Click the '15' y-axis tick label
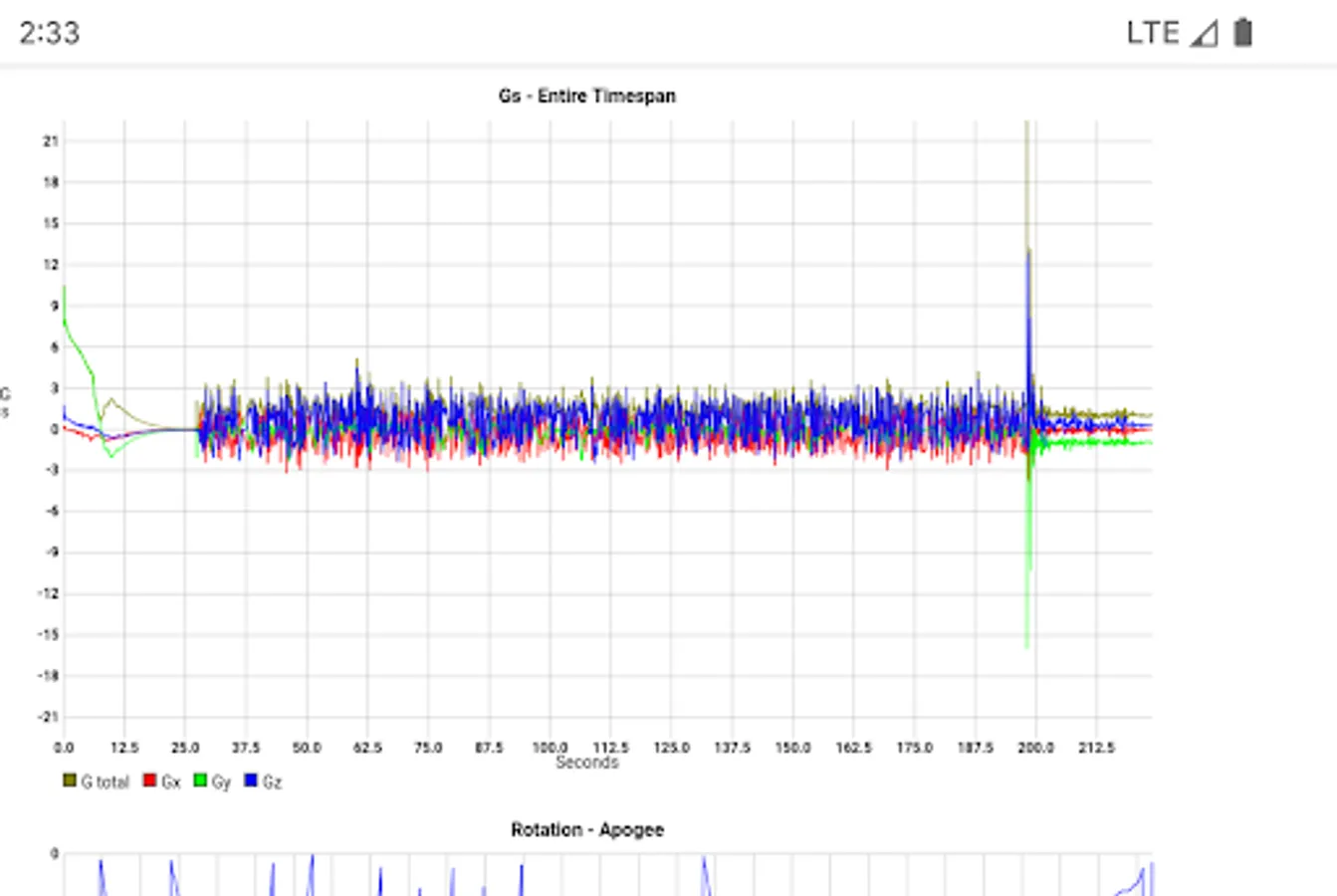The image size is (1337, 896). 51,223
